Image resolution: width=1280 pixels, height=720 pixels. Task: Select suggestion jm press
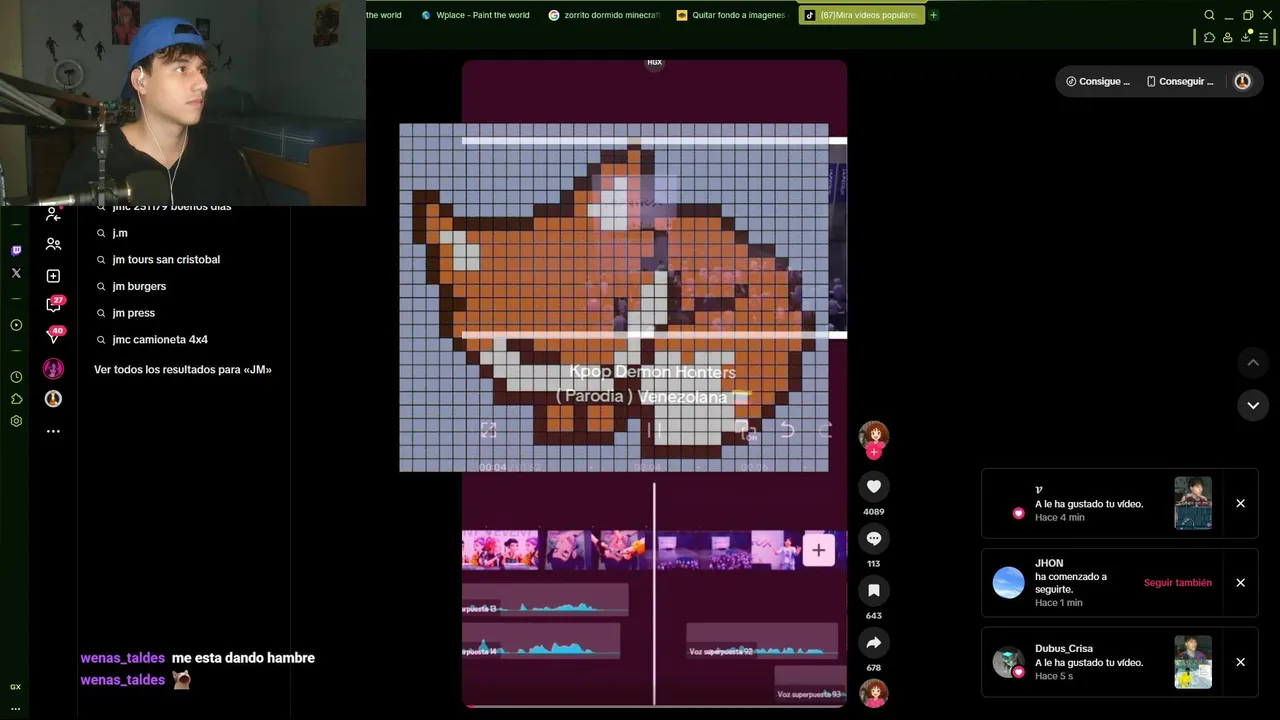133,313
